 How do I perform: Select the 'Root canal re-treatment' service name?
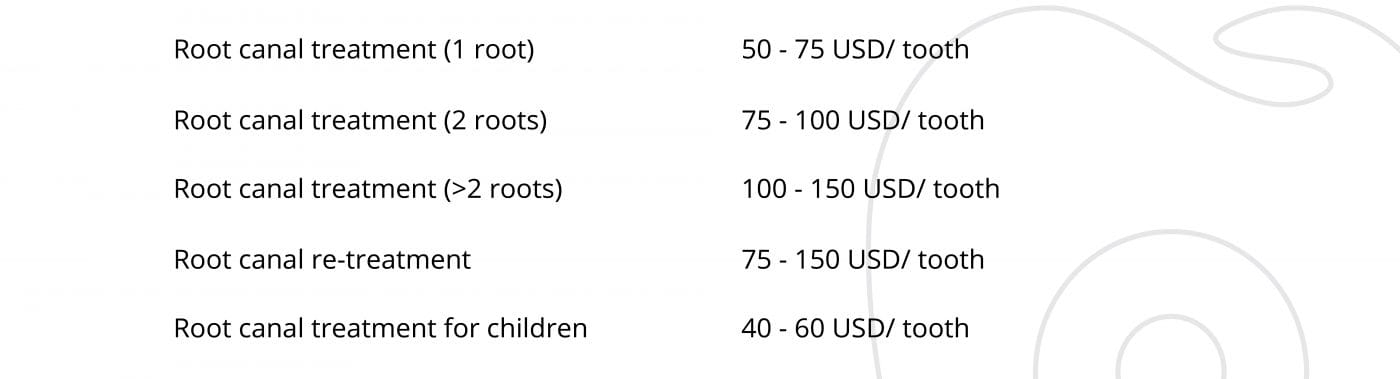pyautogui.click(x=322, y=259)
